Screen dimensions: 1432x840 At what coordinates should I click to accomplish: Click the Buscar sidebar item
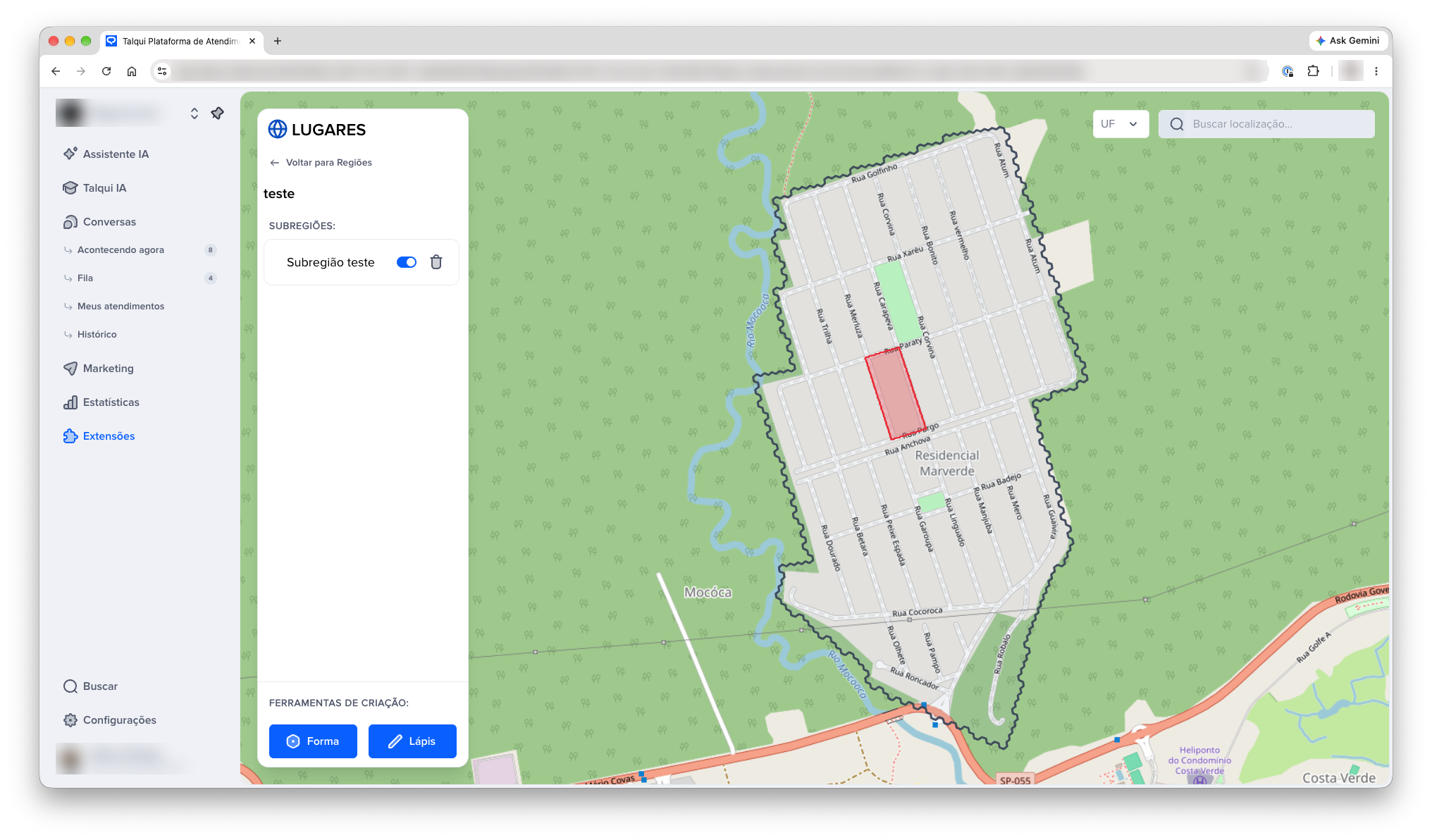click(100, 686)
